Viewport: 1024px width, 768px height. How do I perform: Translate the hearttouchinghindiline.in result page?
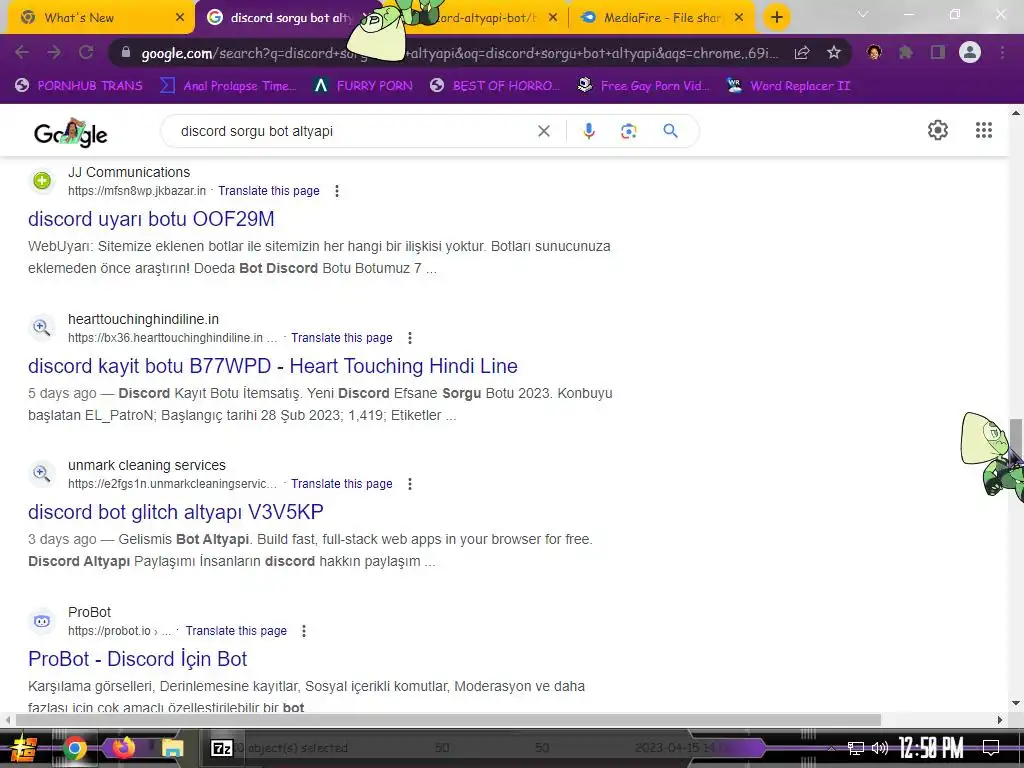[342, 338]
